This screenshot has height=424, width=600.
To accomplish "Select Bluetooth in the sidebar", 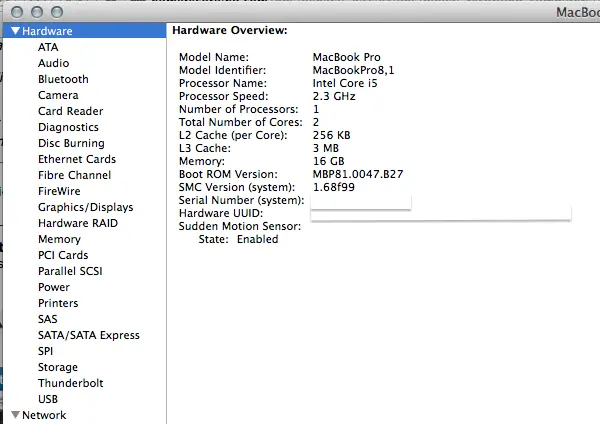I will pos(63,79).
